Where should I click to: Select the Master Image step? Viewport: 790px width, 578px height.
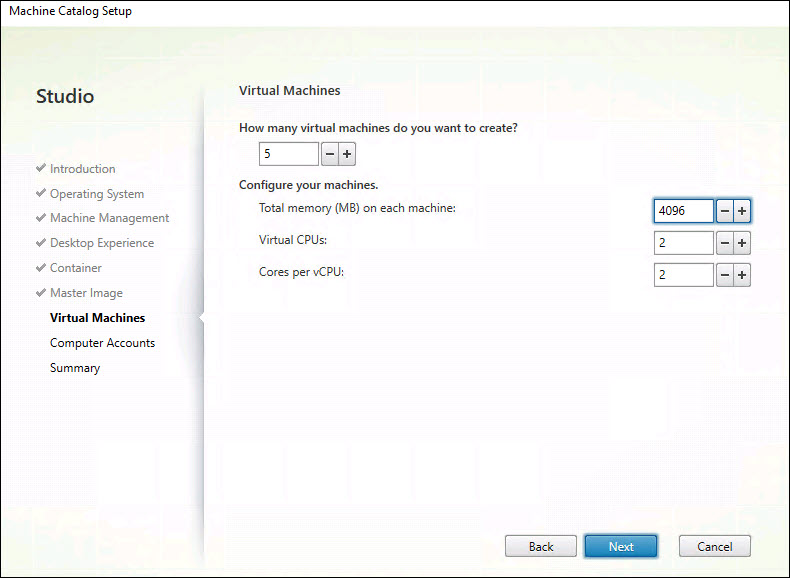[x=86, y=293]
